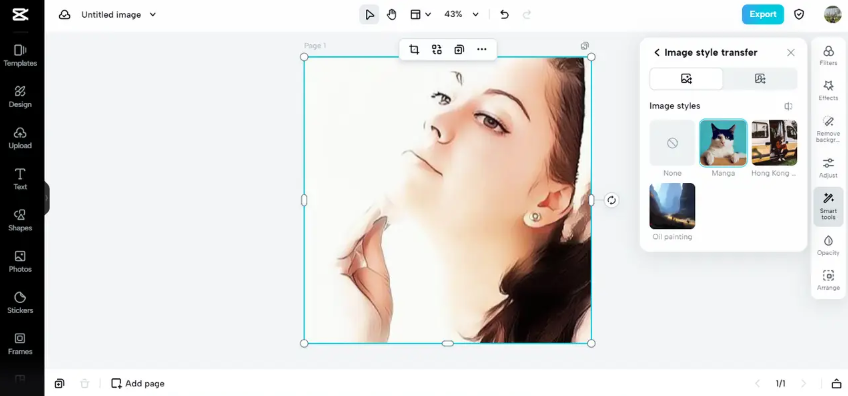Open the Filters tool
The image size is (848, 396).
pos(828,56)
